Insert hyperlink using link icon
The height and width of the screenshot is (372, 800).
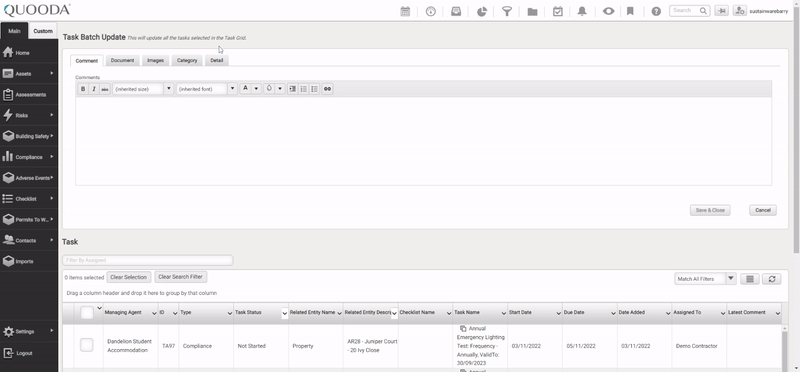[328, 89]
